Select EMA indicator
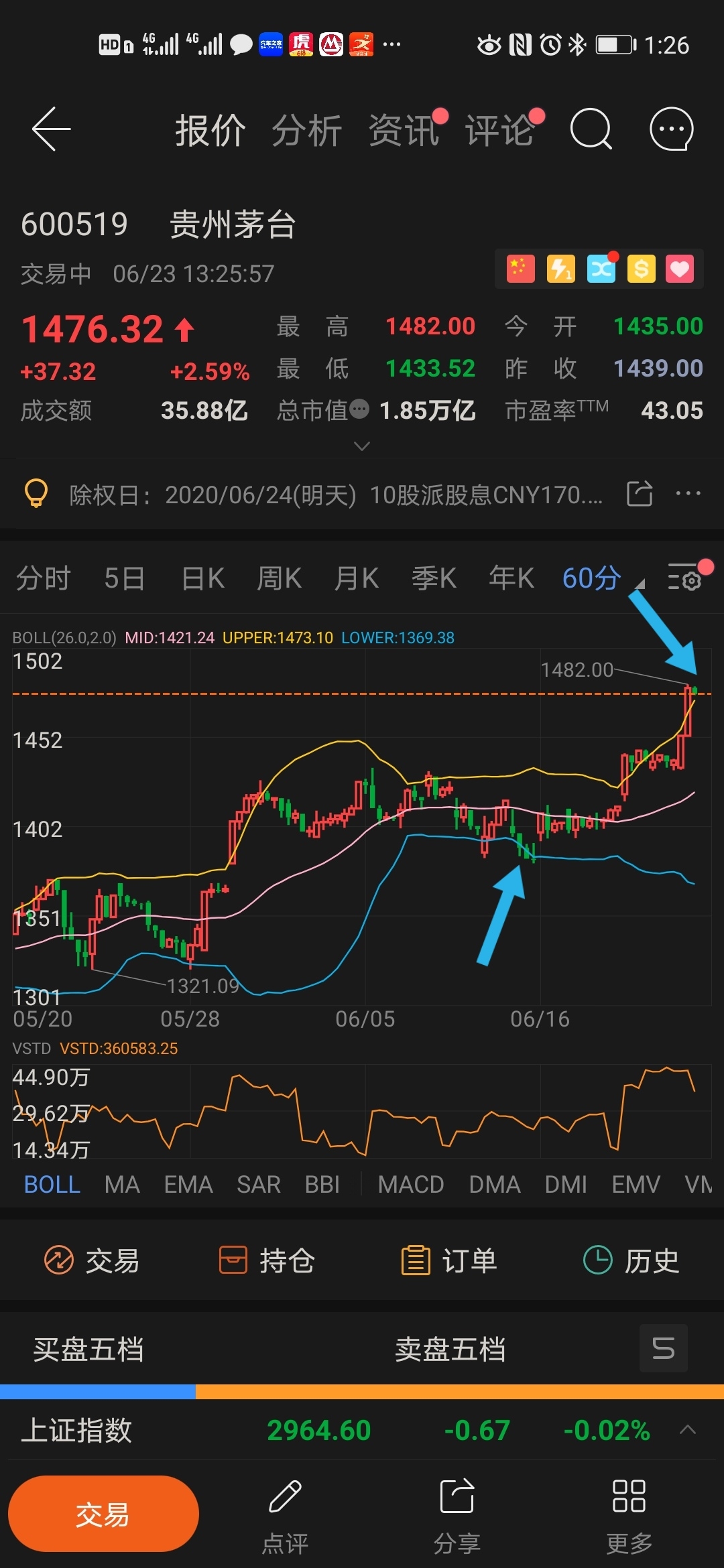Screen dimensions: 724x1568 [188, 1184]
